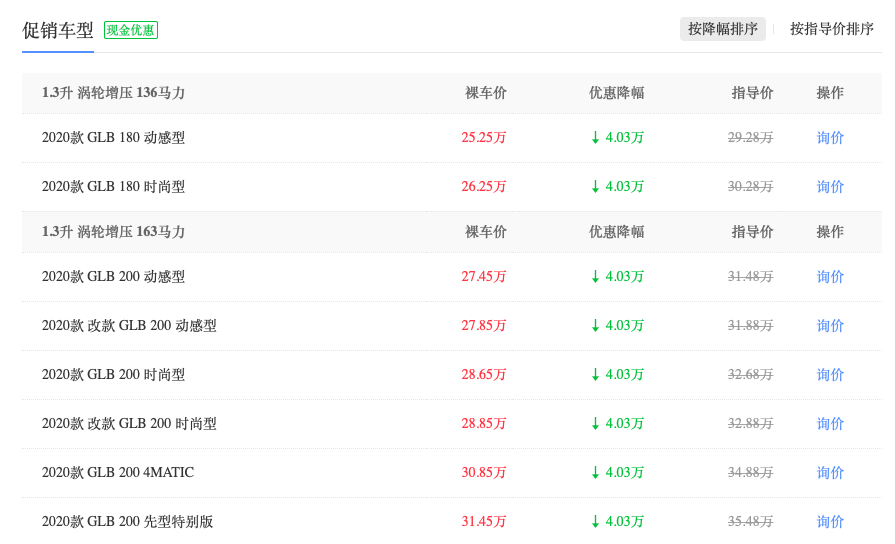This screenshot has height=544, width=895.
Task: Click 询价 for GLB 200 先型特别版
Action: click(830, 522)
